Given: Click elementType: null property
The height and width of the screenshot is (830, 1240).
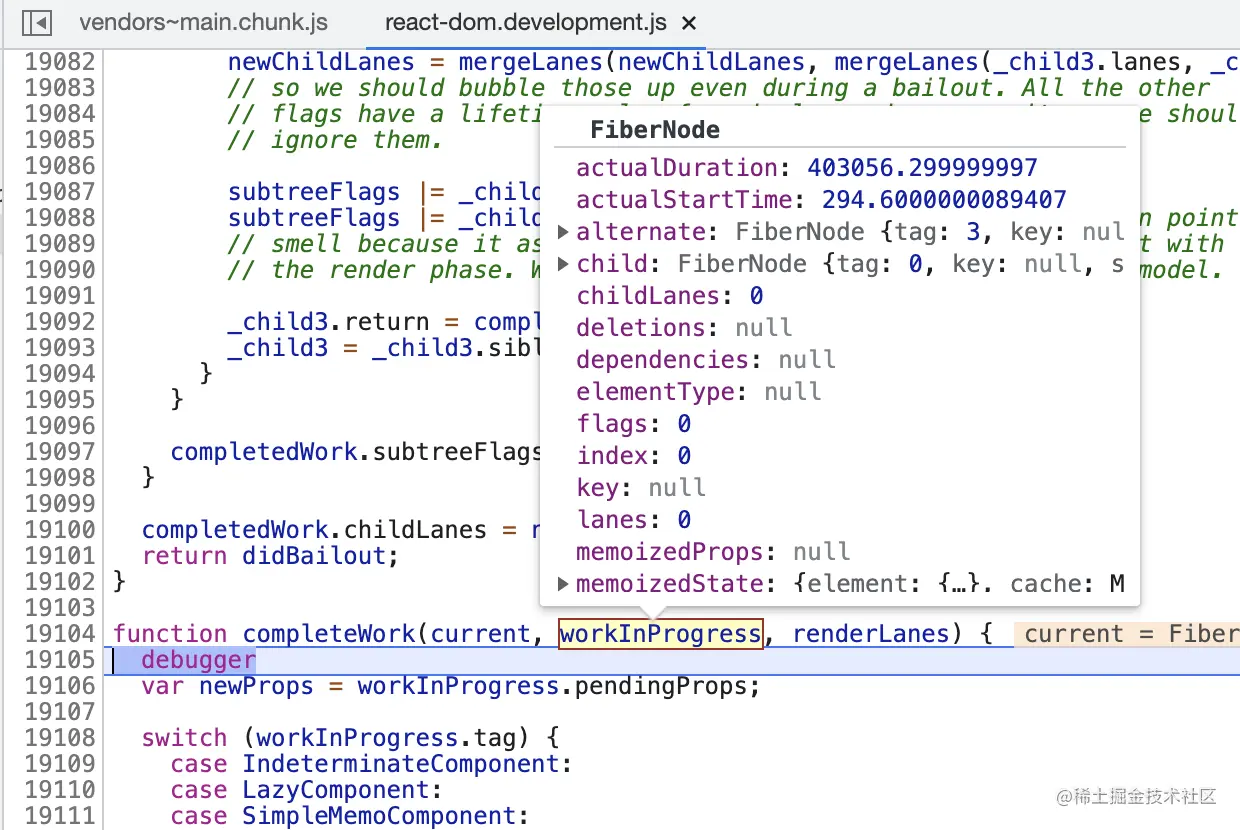Looking at the screenshot, I should tap(699, 392).
